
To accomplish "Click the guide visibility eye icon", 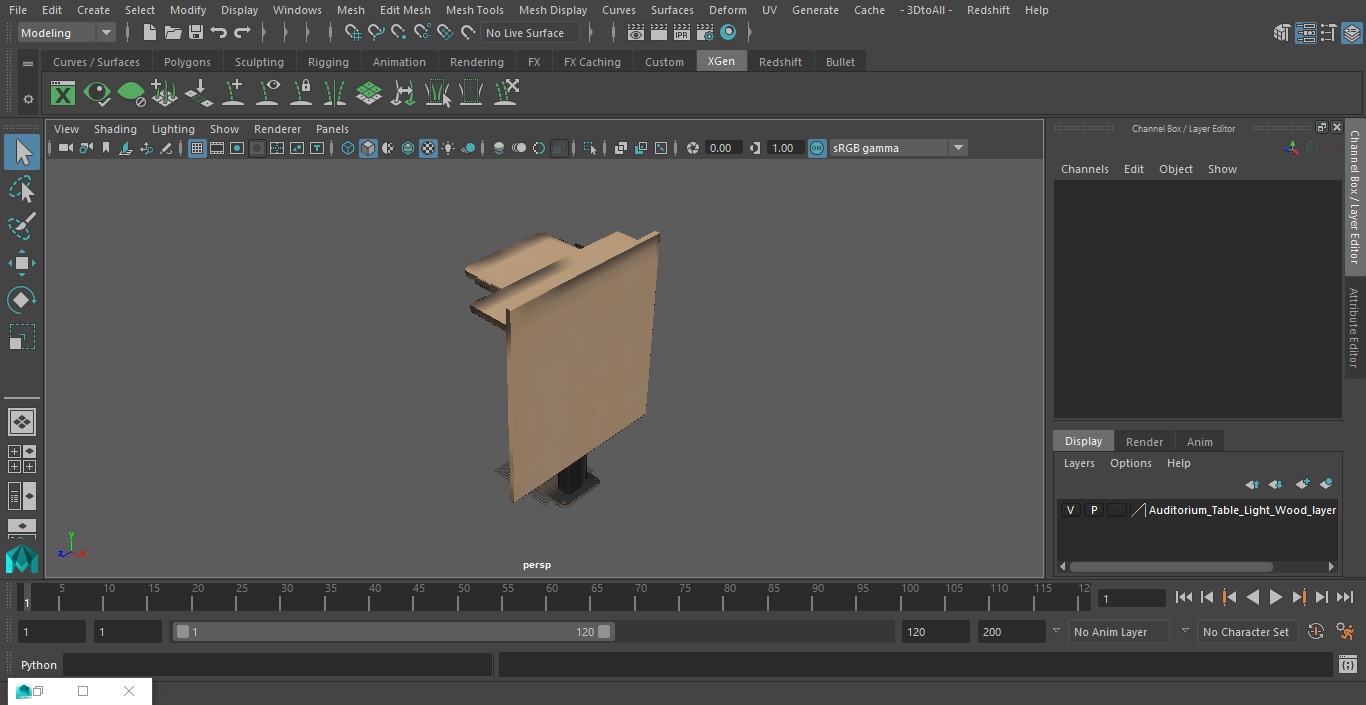I will (268, 94).
